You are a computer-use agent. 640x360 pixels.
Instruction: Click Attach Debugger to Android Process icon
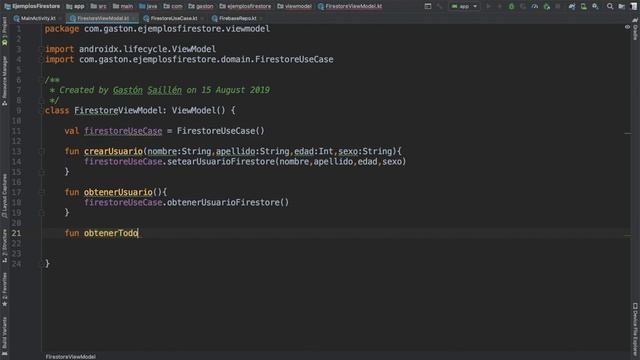[x=547, y=6]
